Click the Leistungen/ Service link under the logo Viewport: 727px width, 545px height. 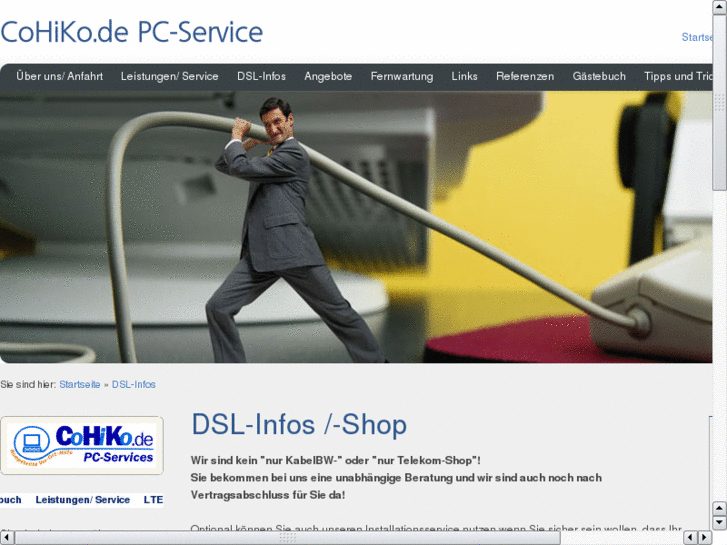(83, 500)
